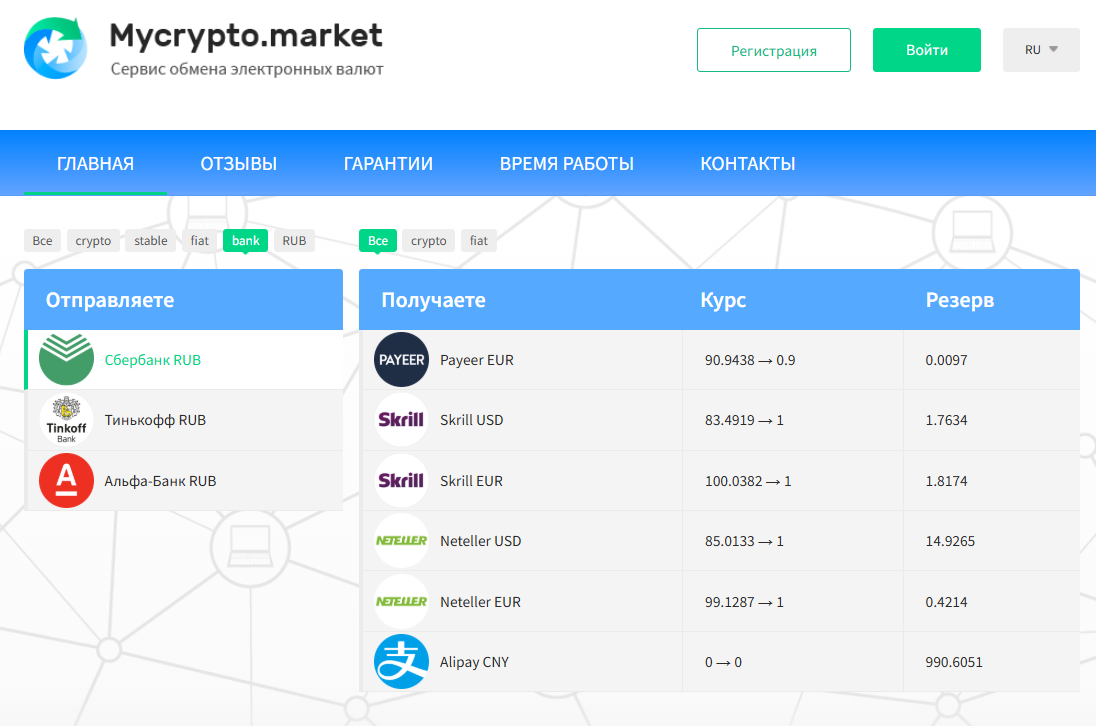This screenshot has width=1096, height=726.
Task: Click the Получаете column header
Action: click(x=433, y=300)
